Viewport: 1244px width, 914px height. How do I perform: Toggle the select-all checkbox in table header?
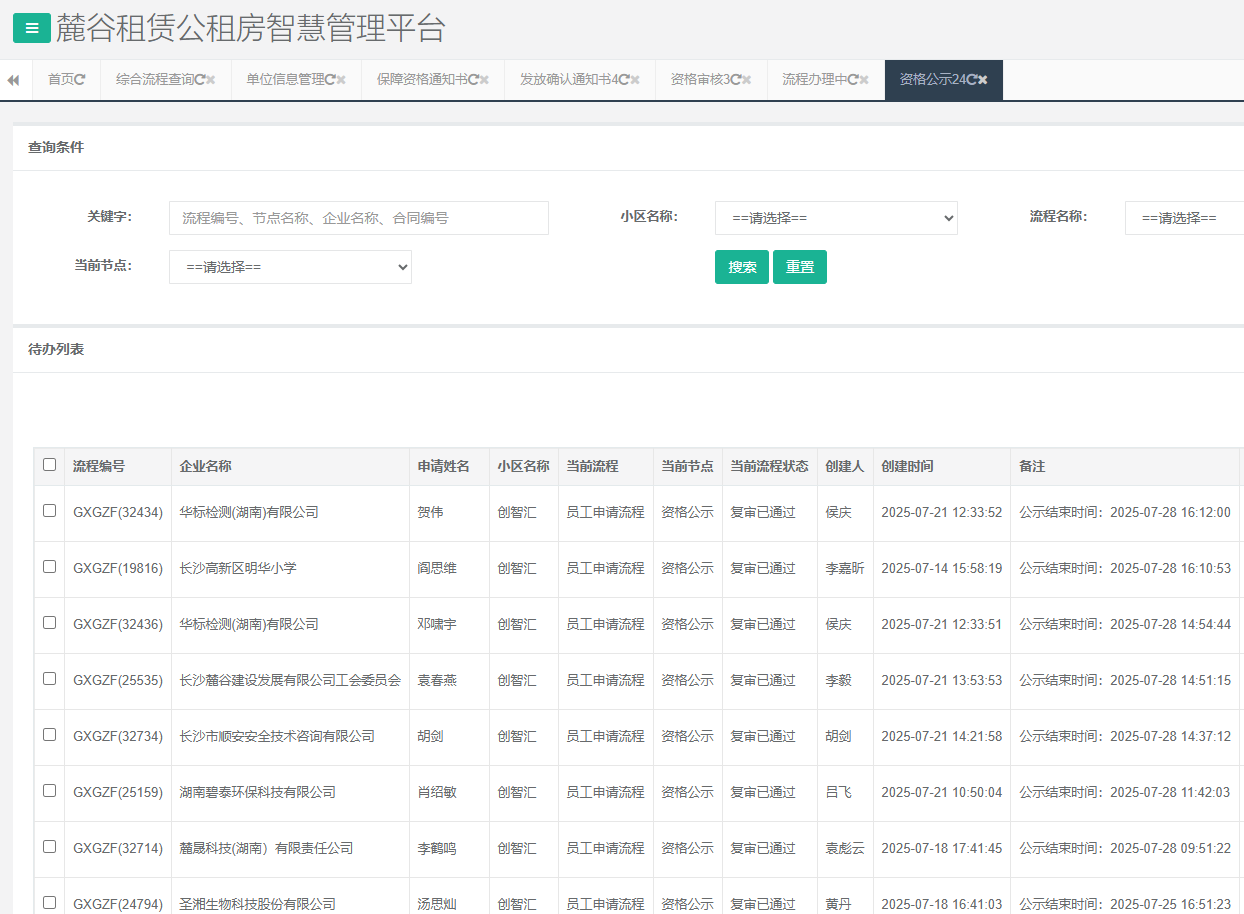coord(50,464)
